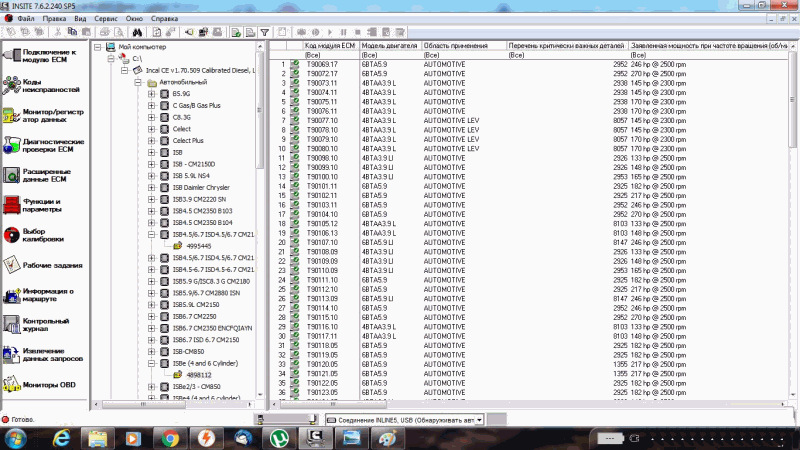Open the Connect to ECM module panel
The width and height of the screenshot is (800, 450).
42,56
